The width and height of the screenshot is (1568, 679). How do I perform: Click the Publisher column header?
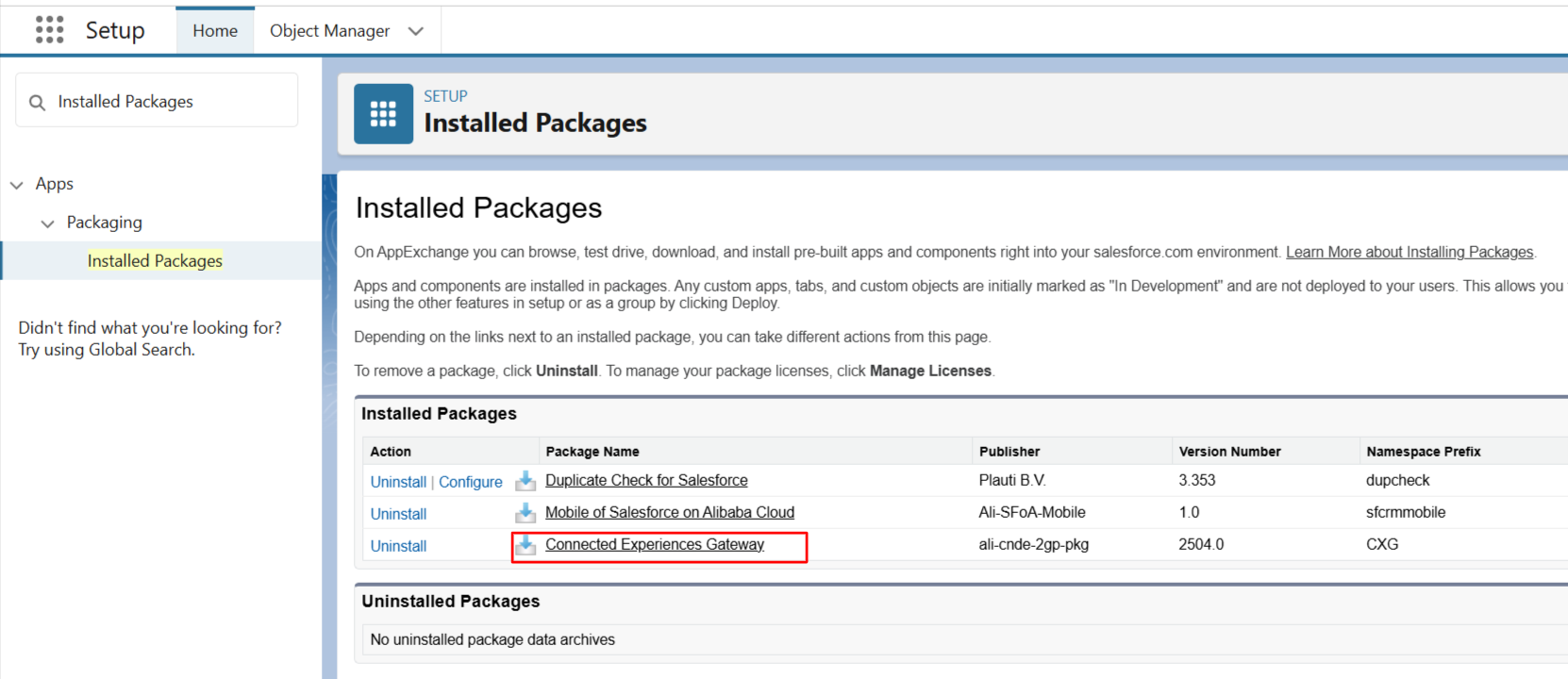pos(1009,452)
